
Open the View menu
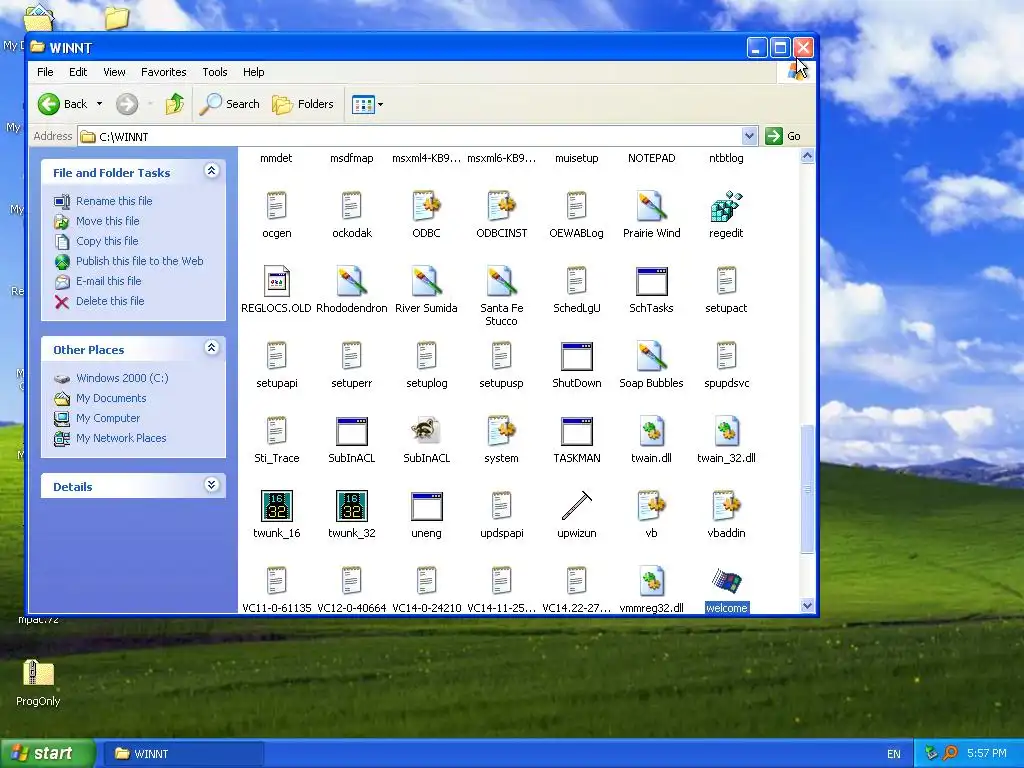click(x=114, y=72)
